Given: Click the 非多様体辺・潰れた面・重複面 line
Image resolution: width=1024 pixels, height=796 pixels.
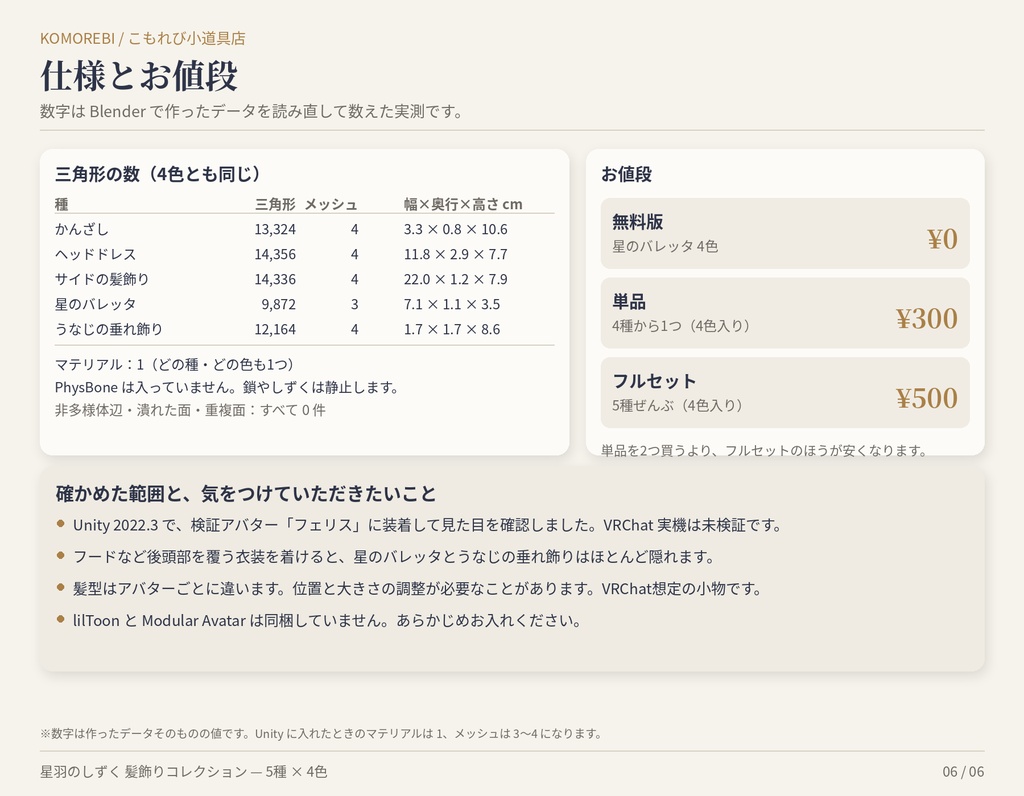Looking at the screenshot, I should 190,410.
